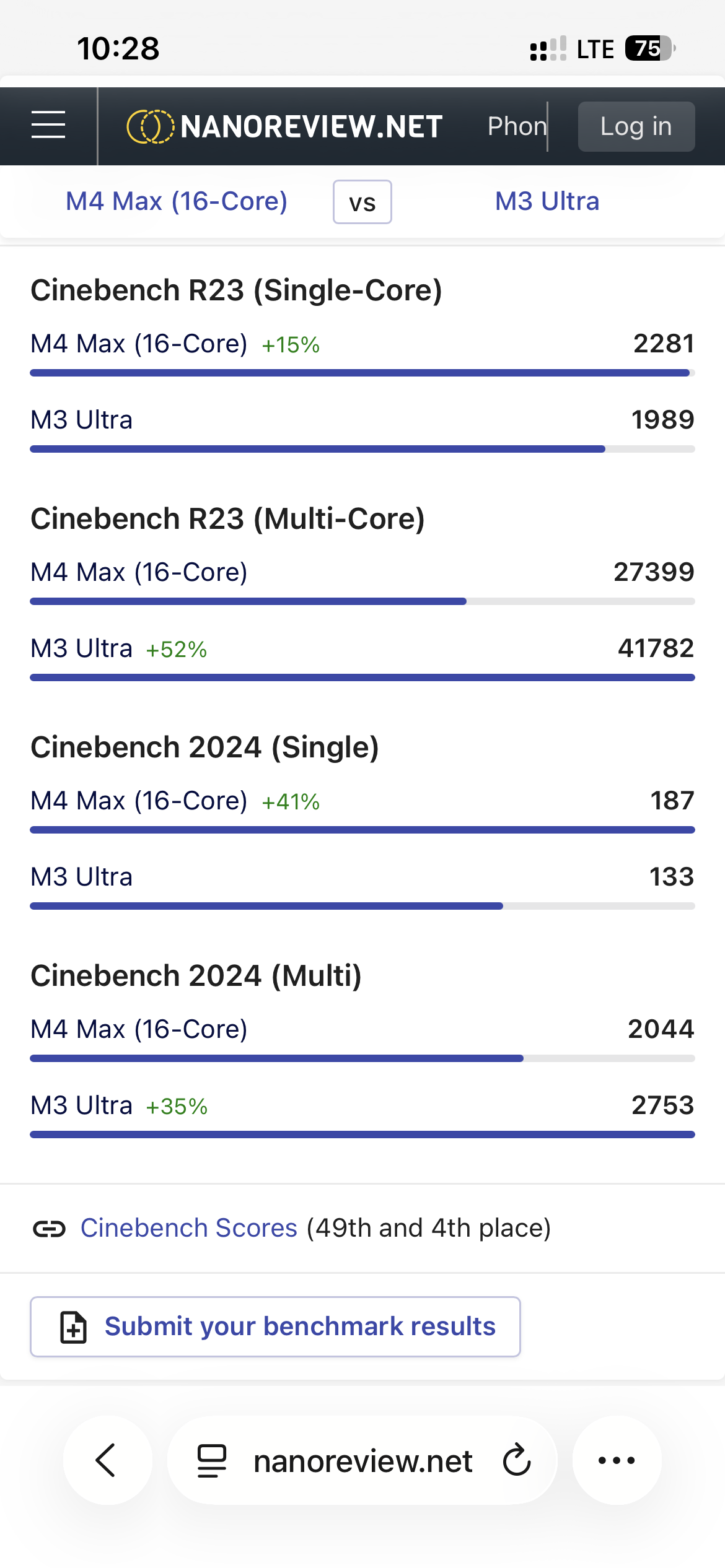Tap the browser back arrow
Screen dimensions: 725x1568
click(x=107, y=1460)
